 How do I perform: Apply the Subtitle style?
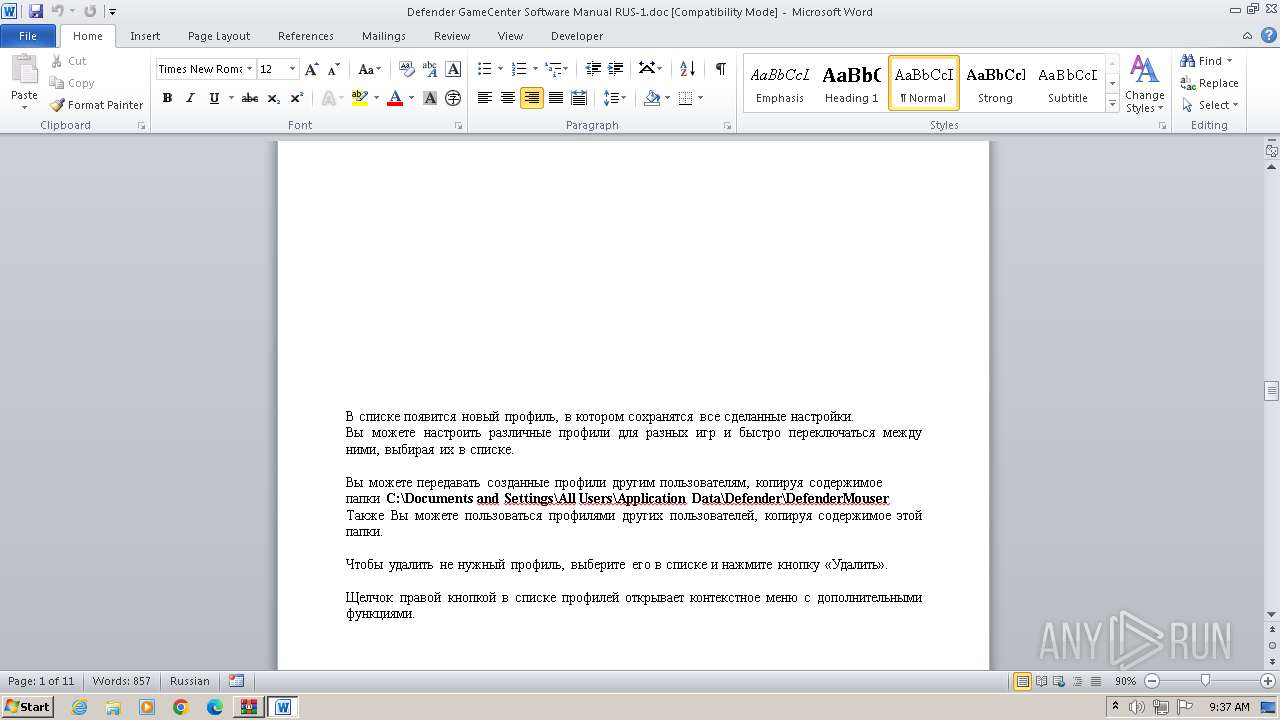coord(1068,83)
